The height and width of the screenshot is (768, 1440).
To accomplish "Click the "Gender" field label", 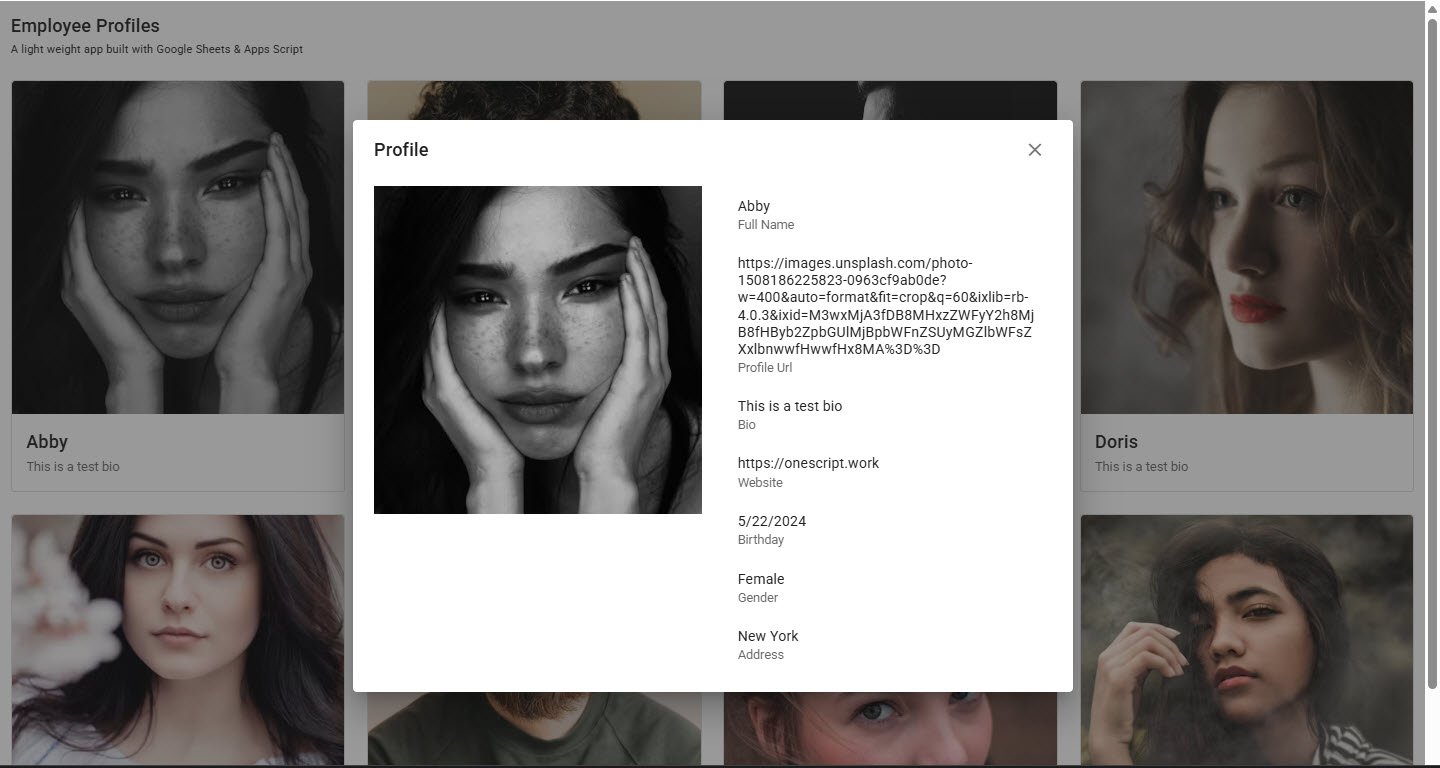I will (x=758, y=598).
